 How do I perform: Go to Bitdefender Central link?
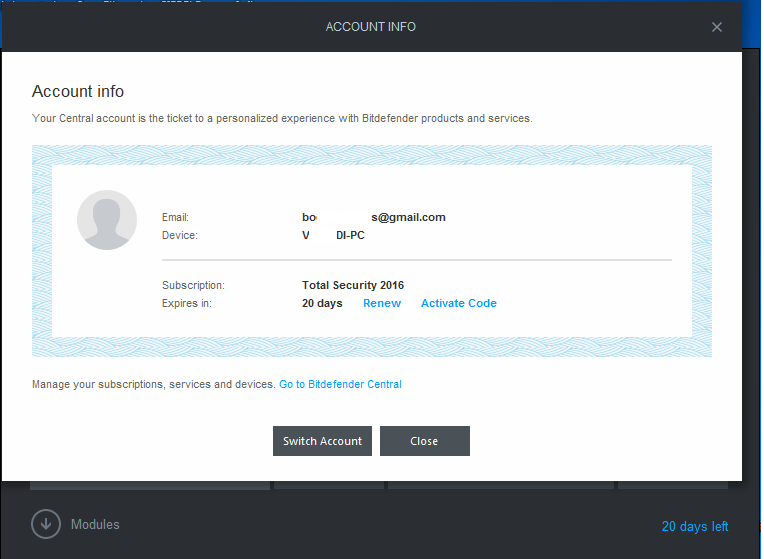coord(340,384)
